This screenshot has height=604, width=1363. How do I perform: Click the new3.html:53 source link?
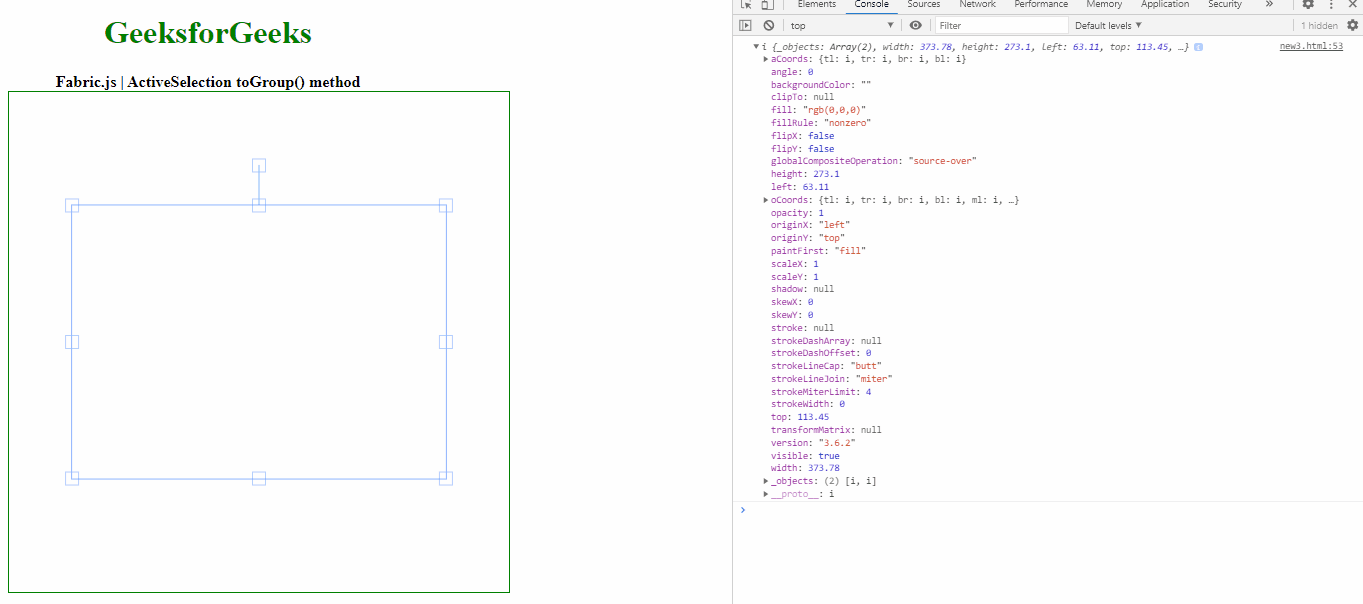click(1311, 45)
